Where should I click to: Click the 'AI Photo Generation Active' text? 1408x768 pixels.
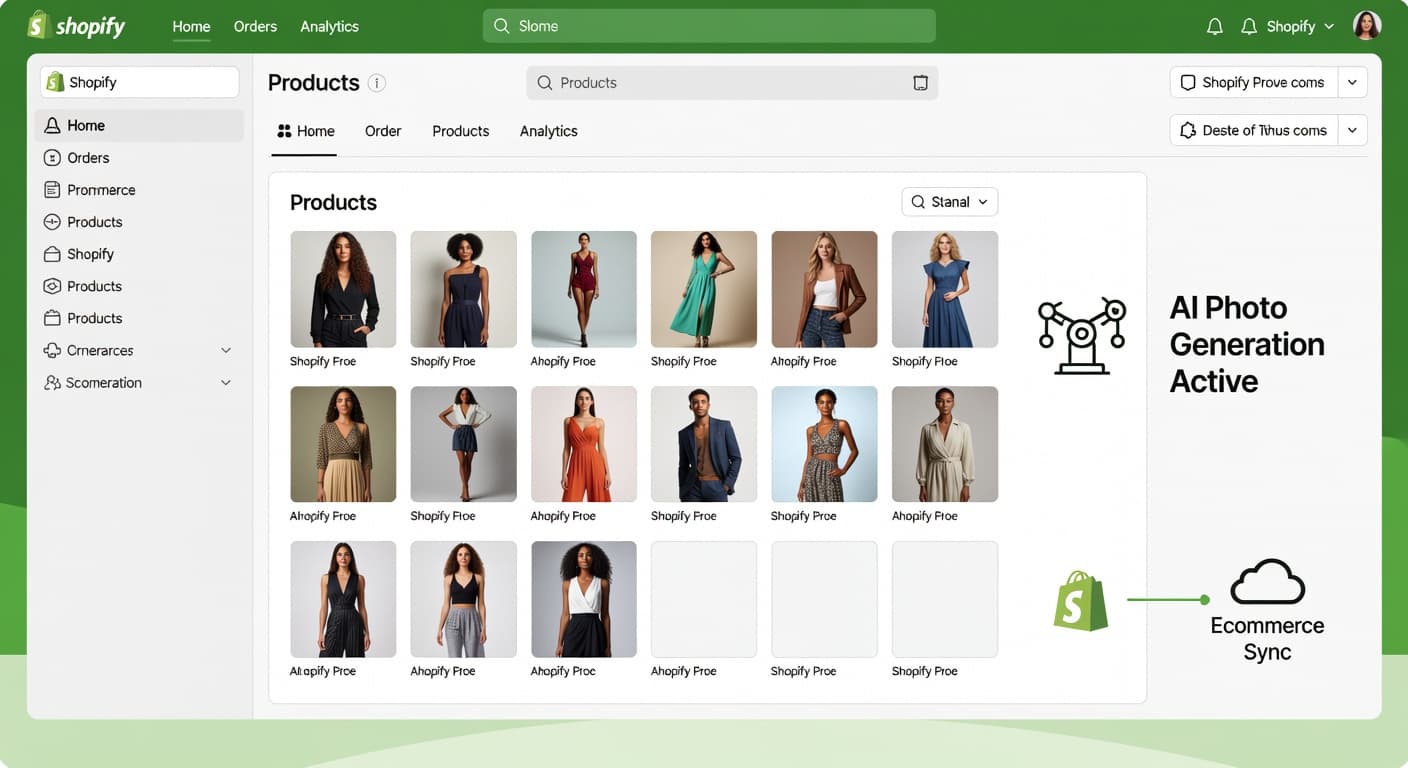pos(1247,344)
